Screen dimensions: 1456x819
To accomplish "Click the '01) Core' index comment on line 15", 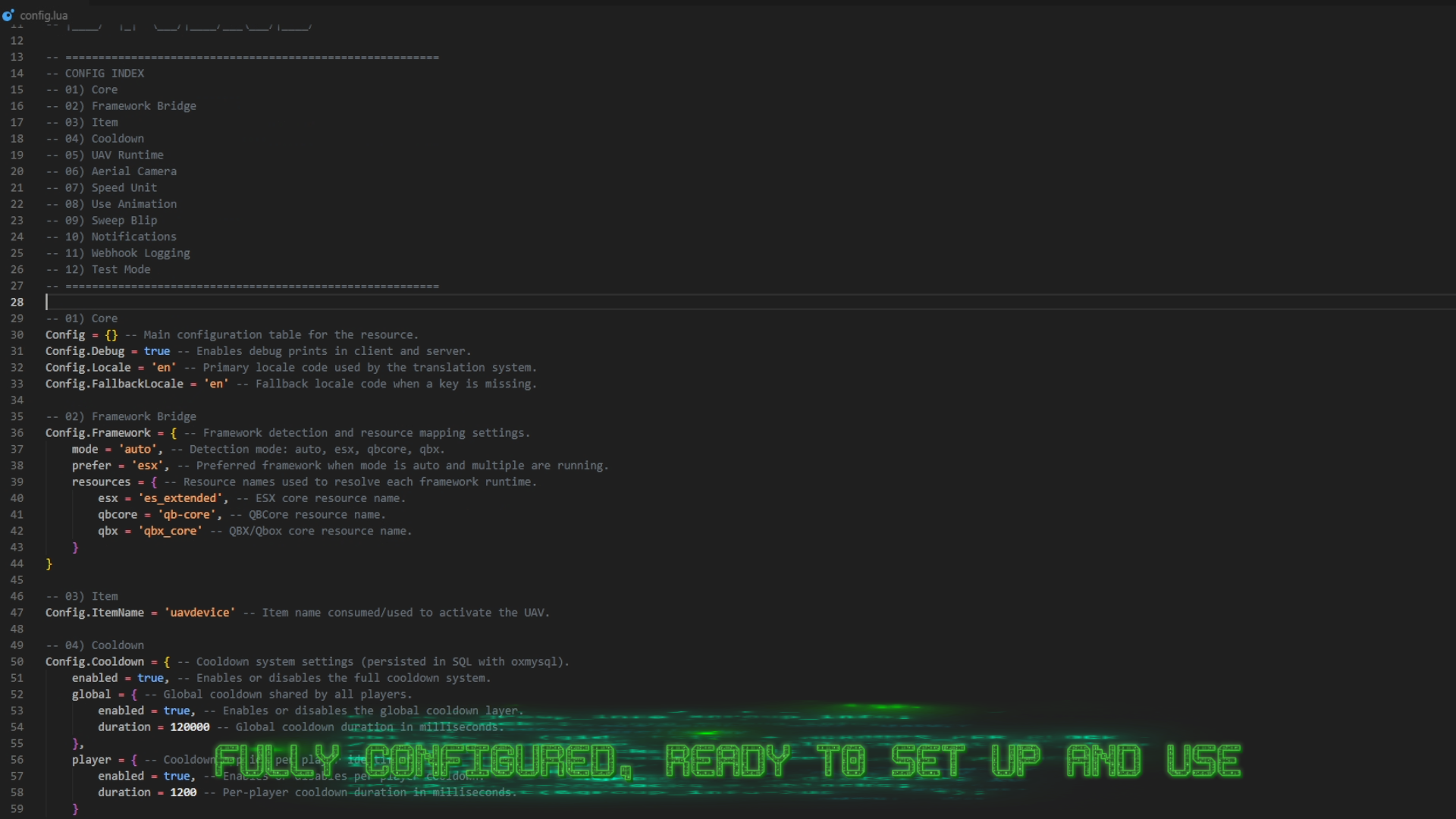I will pos(91,89).
